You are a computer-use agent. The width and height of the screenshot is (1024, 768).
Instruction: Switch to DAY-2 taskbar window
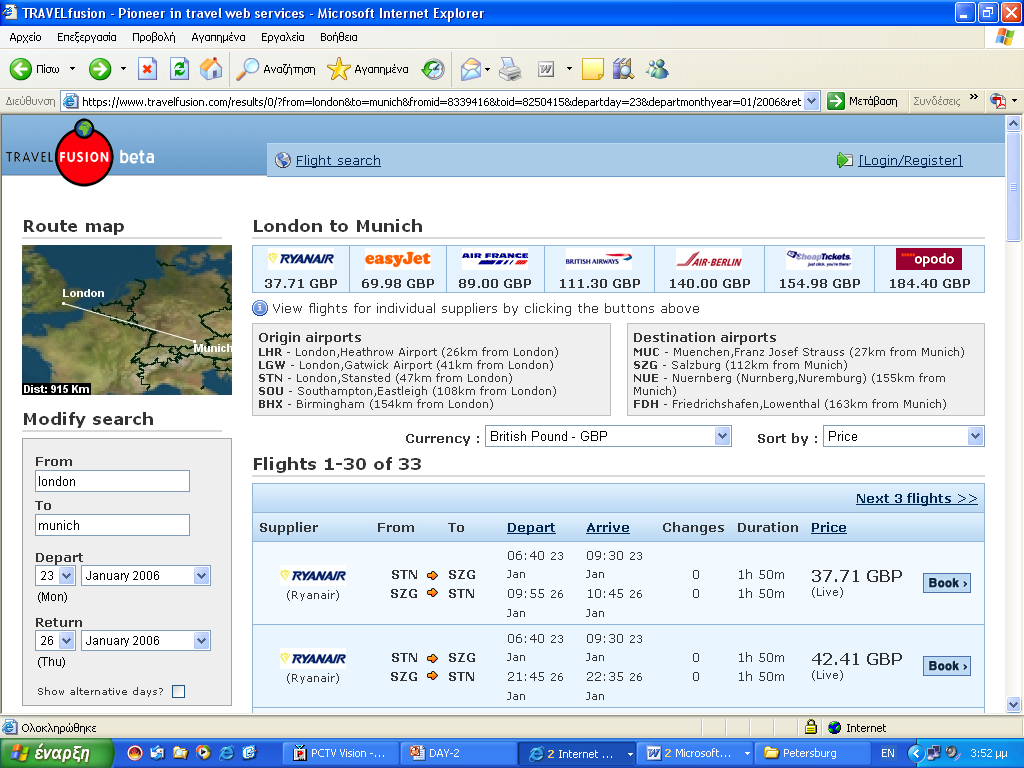pos(458,754)
